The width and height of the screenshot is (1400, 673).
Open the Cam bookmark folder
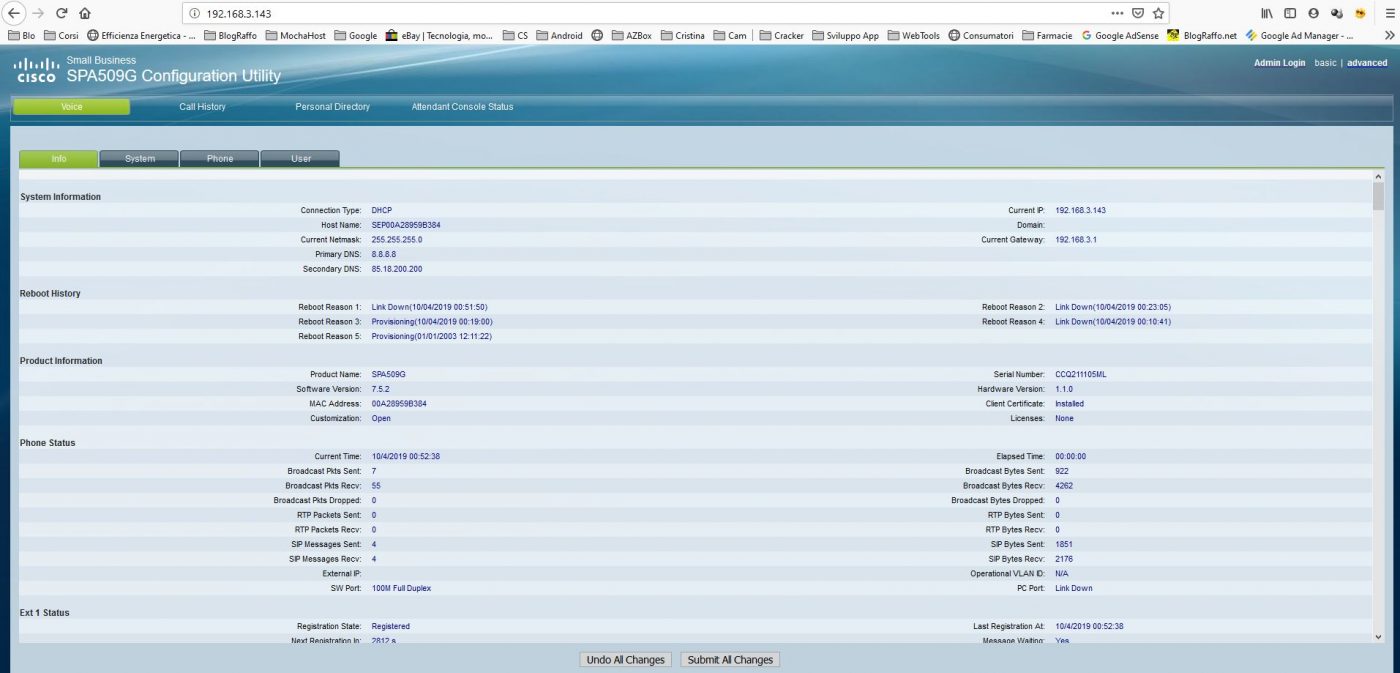tap(729, 36)
